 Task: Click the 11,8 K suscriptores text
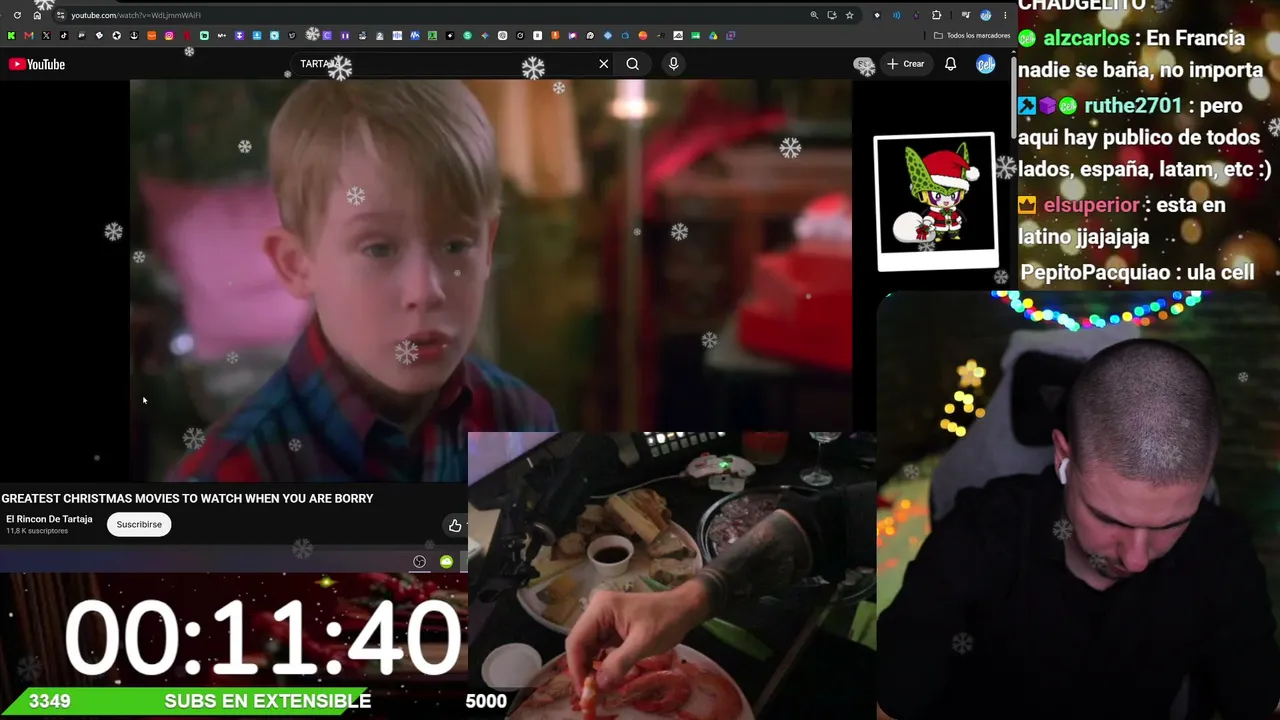(37, 531)
